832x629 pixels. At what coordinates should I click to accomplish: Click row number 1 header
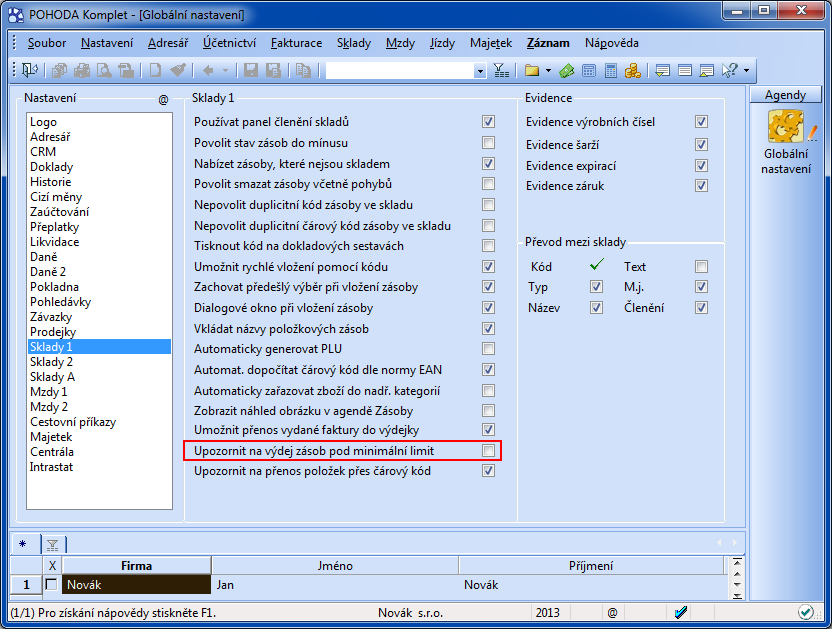[x=26, y=585]
